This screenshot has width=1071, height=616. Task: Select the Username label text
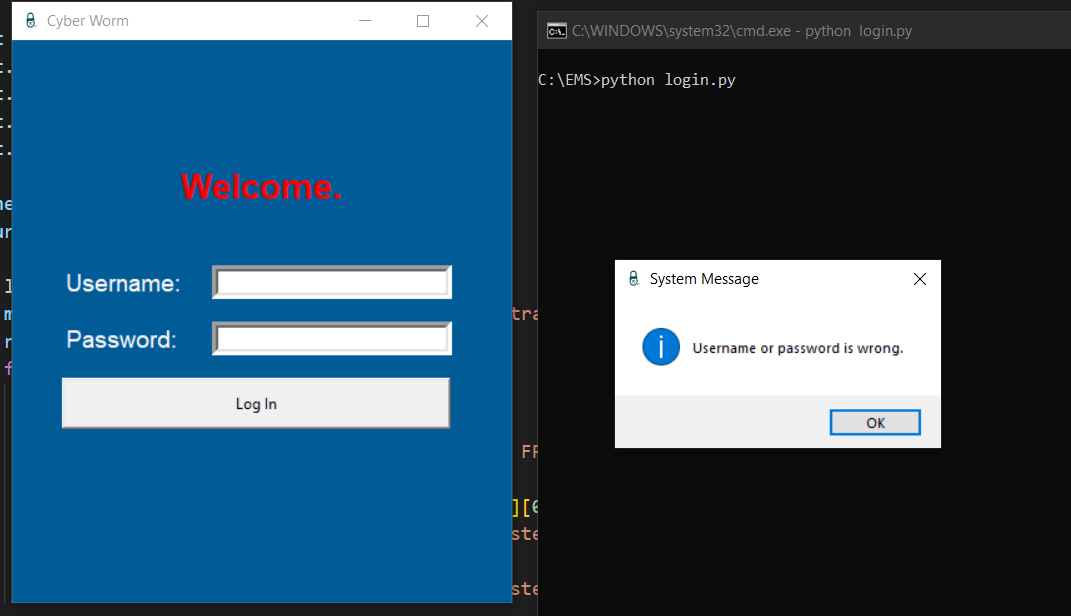[123, 284]
